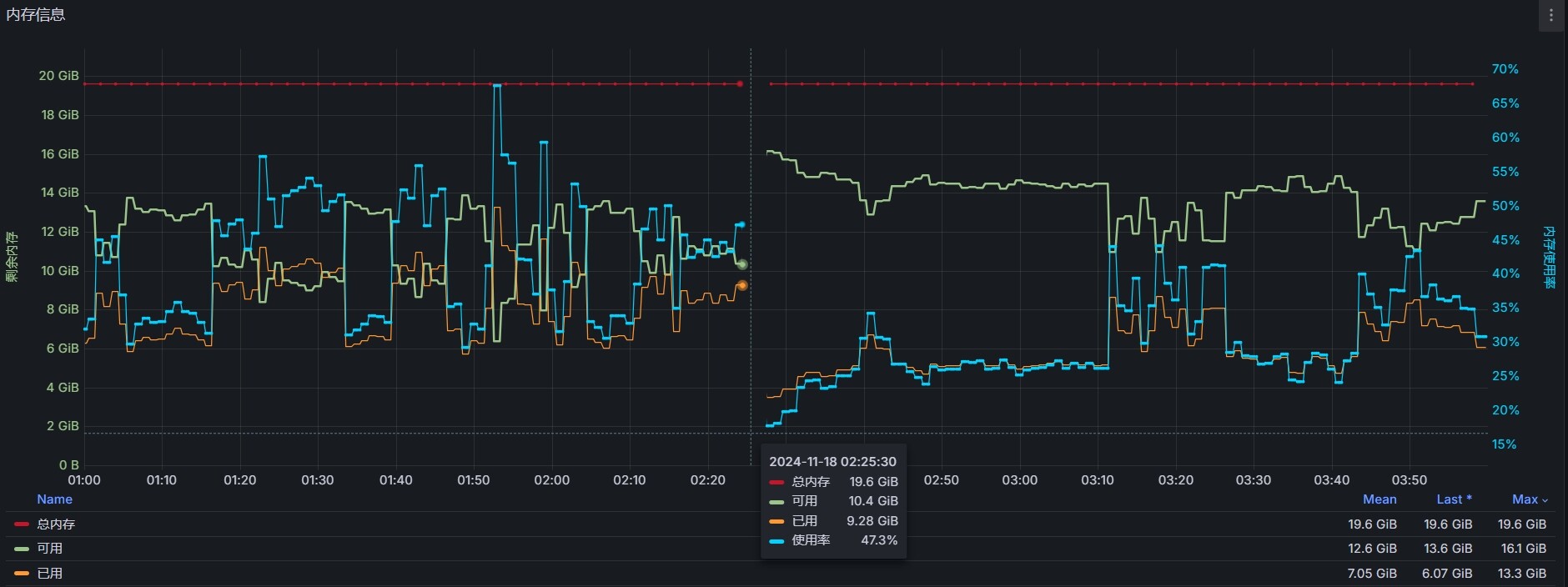
Task: Sort legend by the Mean column
Action: click(1380, 499)
